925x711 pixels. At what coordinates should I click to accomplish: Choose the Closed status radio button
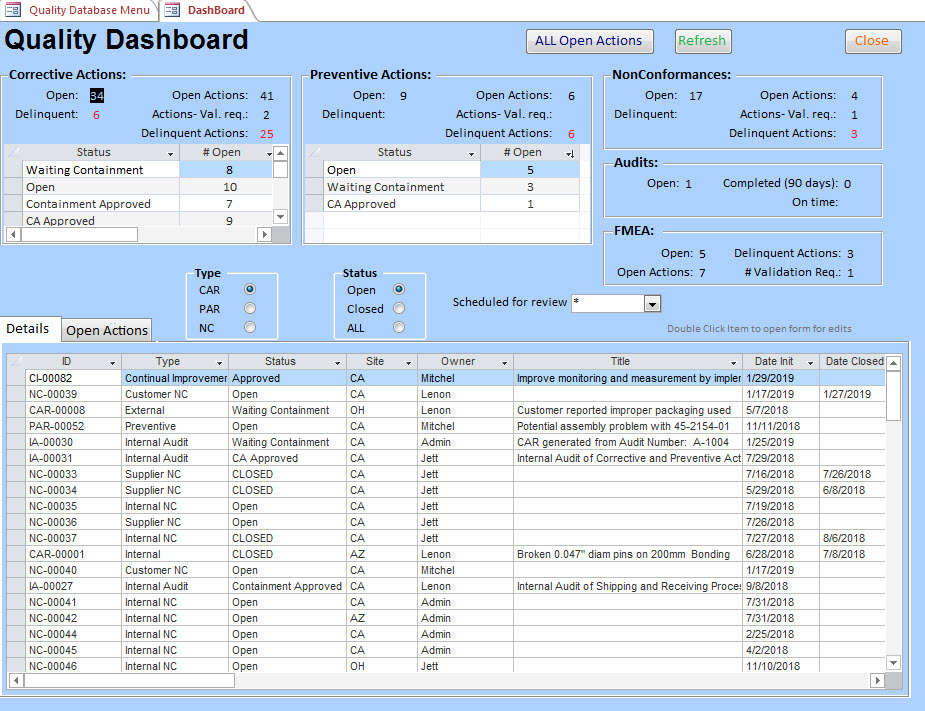399,308
